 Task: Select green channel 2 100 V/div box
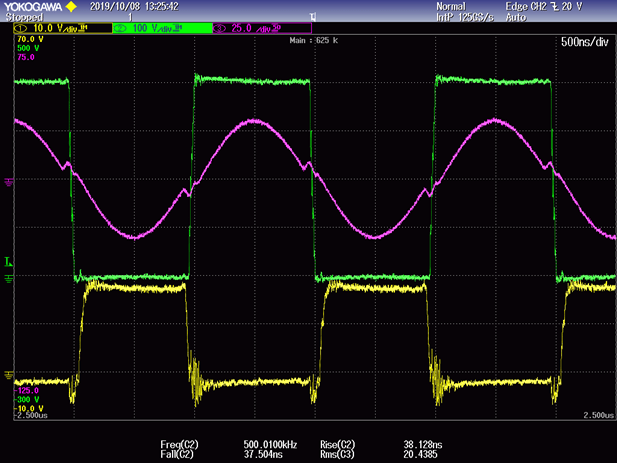(162, 28)
